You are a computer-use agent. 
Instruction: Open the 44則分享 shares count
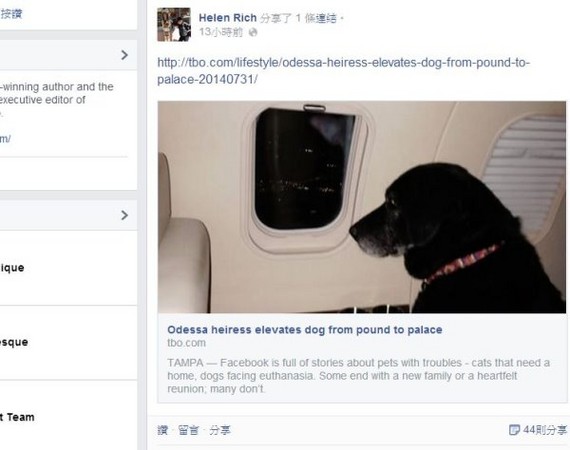[545, 430]
